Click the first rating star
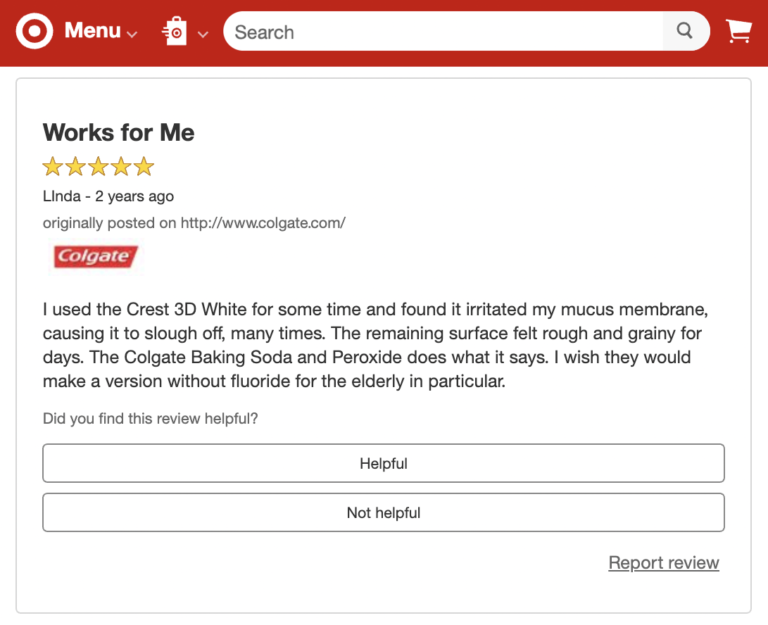Viewport: 768px width, 625px height. (53, 167)
